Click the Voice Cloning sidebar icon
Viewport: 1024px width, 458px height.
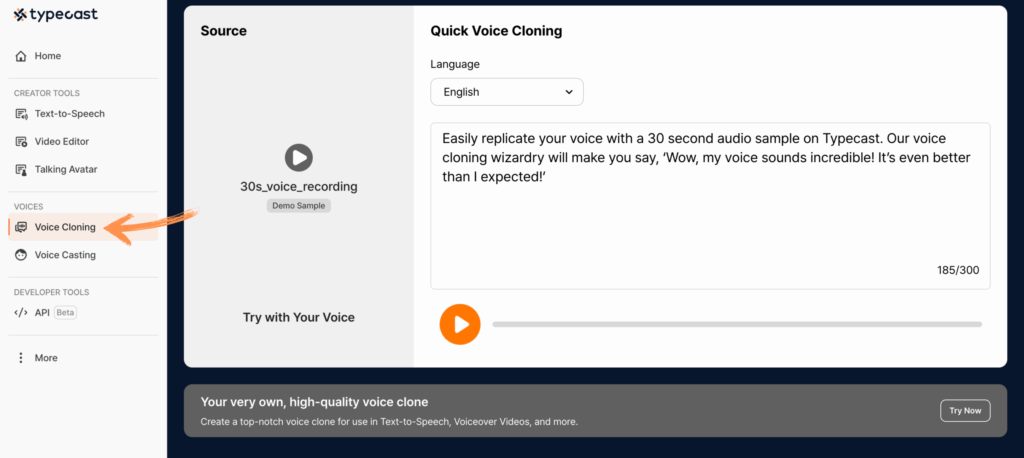(21, 227)
